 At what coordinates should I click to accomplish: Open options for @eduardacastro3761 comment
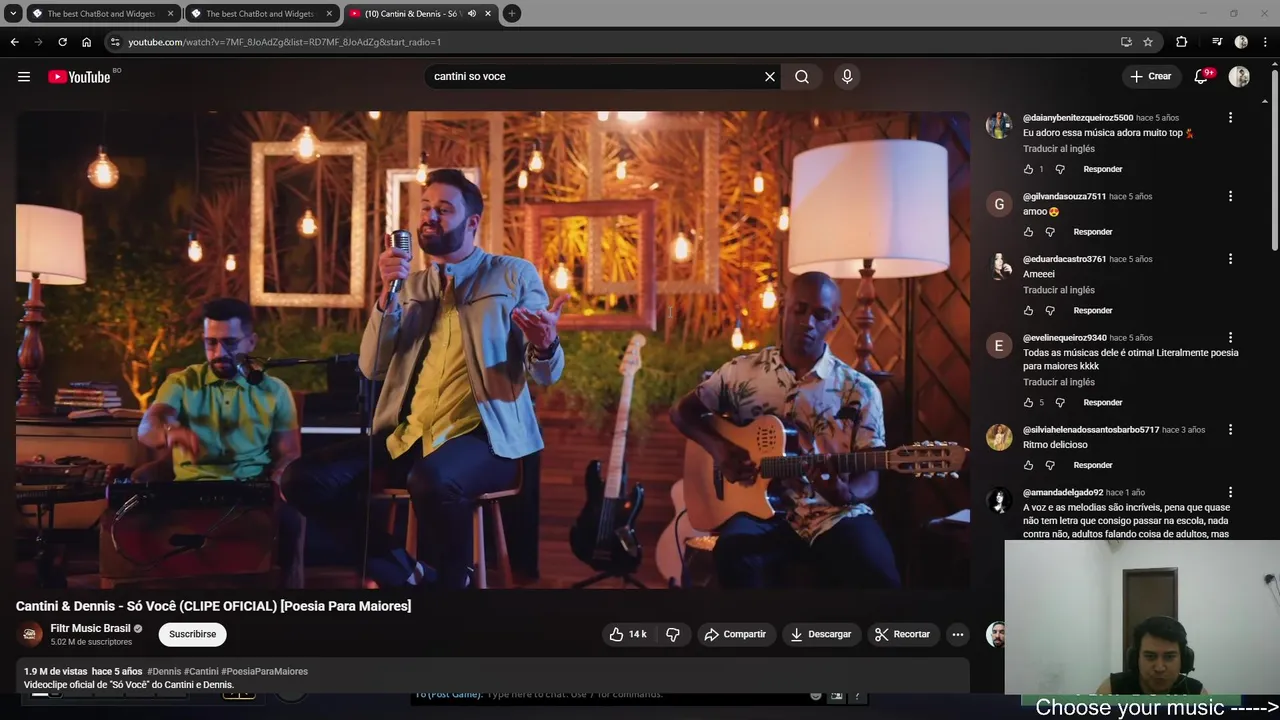1230,258
